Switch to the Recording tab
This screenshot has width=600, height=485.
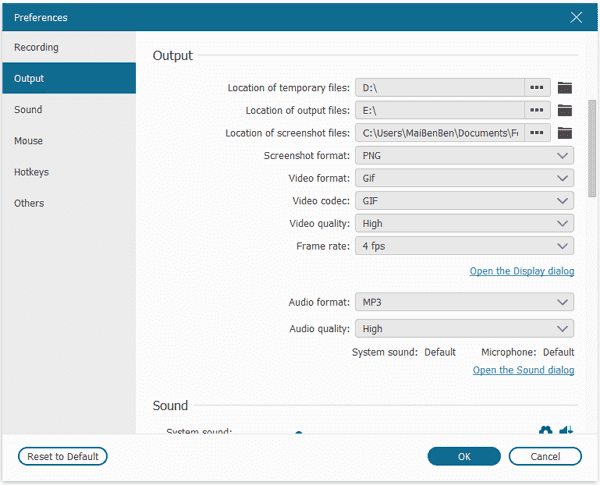[37, 47]
